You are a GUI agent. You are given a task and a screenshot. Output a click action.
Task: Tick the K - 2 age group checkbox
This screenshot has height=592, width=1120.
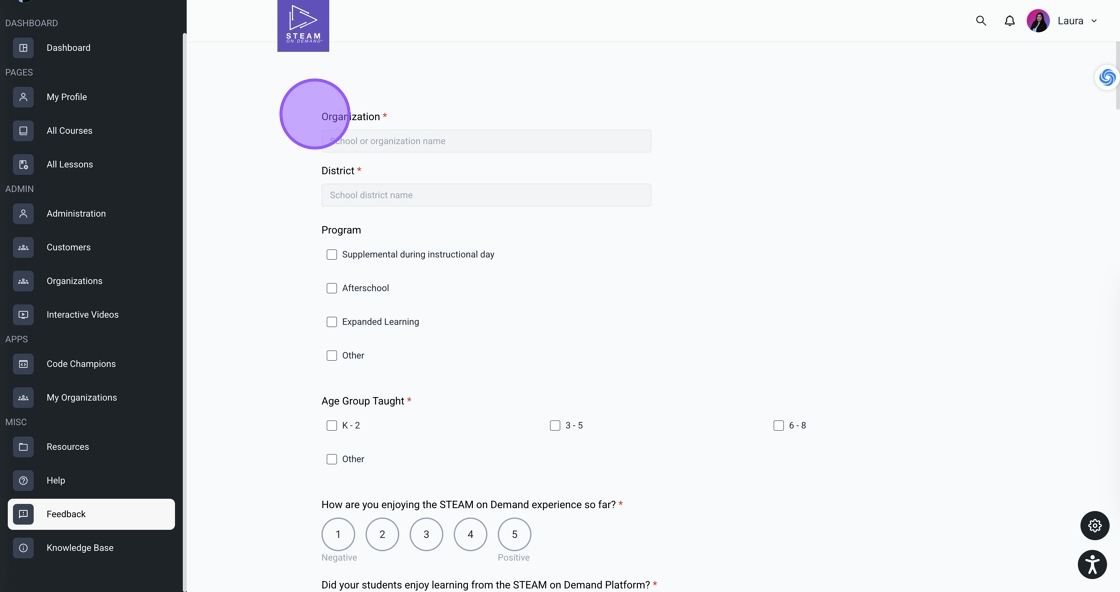pyautogui.click(x=332, y=426)
